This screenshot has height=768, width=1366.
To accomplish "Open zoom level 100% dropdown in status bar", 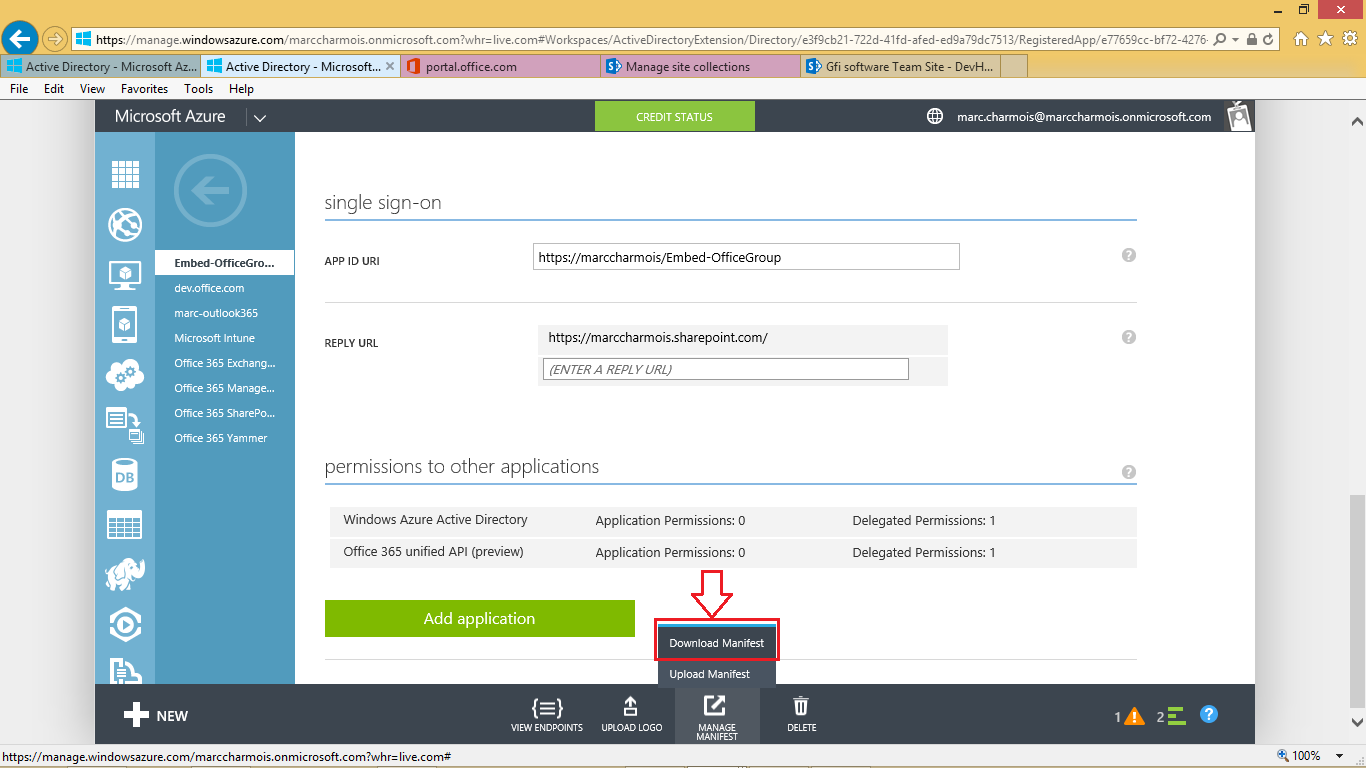I will point(1341,756).
